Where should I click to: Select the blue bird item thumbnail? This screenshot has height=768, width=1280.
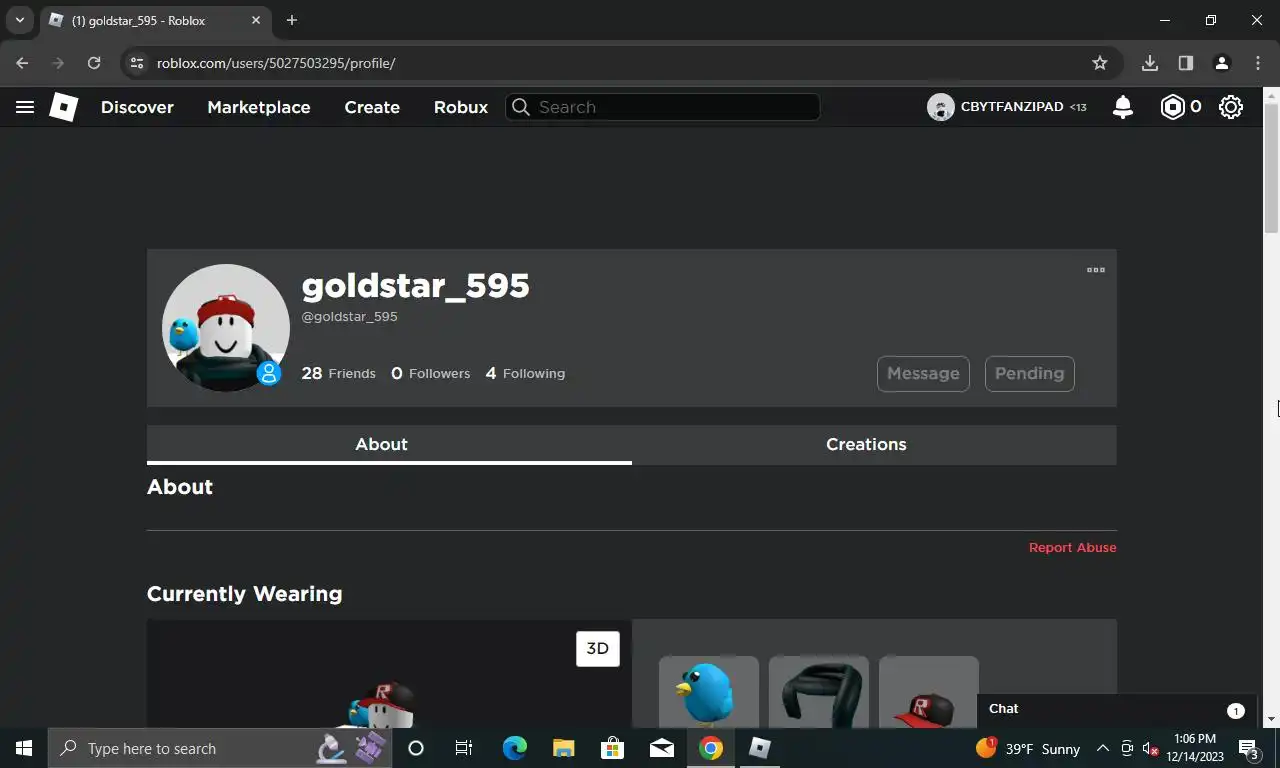(x=708, y=692)
